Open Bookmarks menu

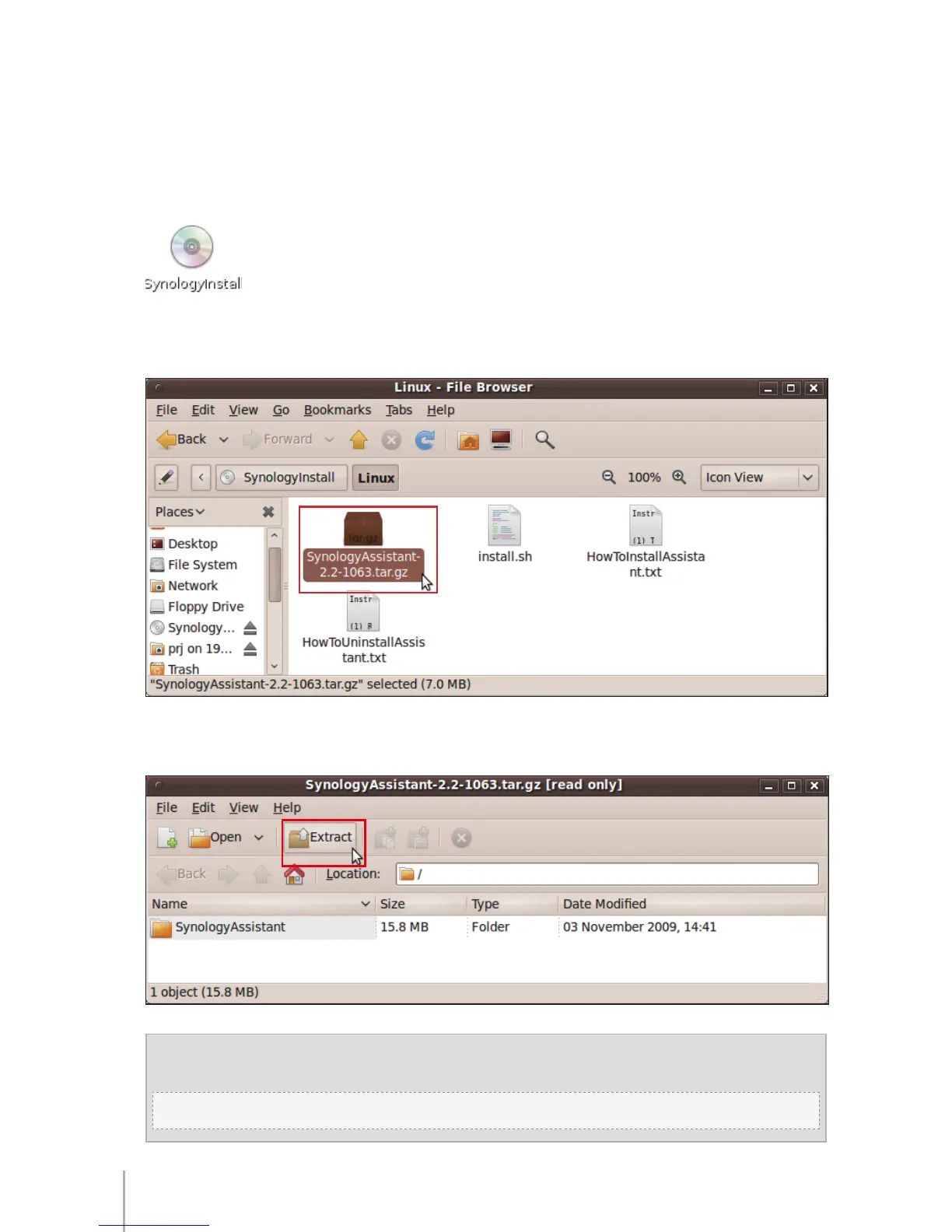pyautogui.click(x=338, y=410)
